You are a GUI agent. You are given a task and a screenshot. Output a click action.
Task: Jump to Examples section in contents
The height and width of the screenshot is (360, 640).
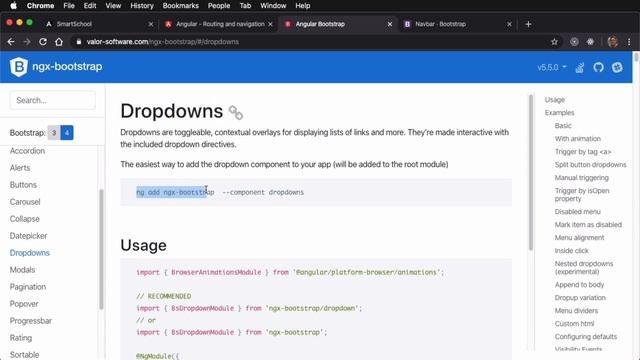pyautogui.click(x=559, y=113)
